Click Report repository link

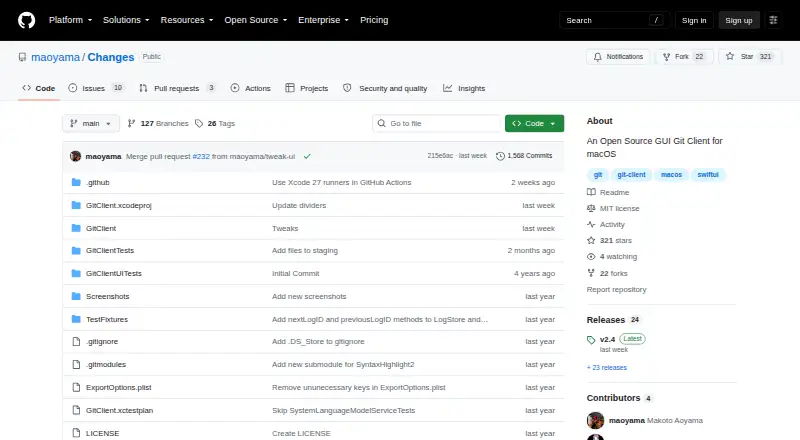pyautogui.click(x=616, y=289)
